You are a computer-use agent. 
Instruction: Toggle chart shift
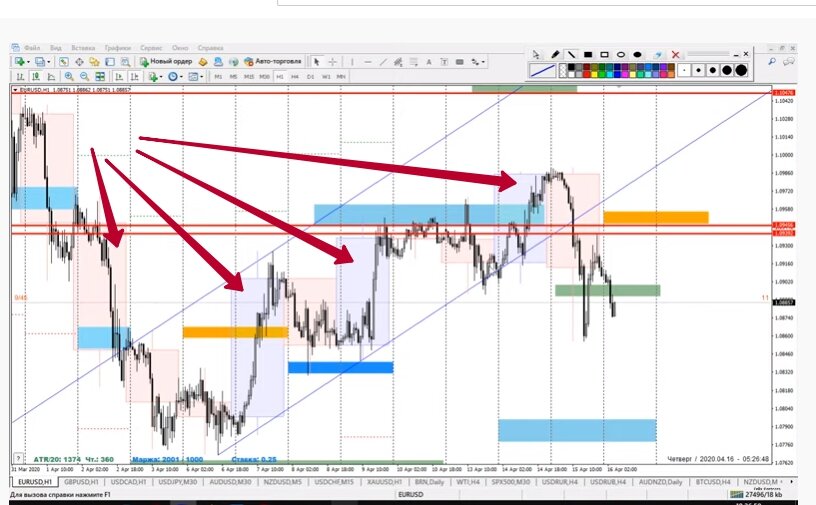click(134, 77)
